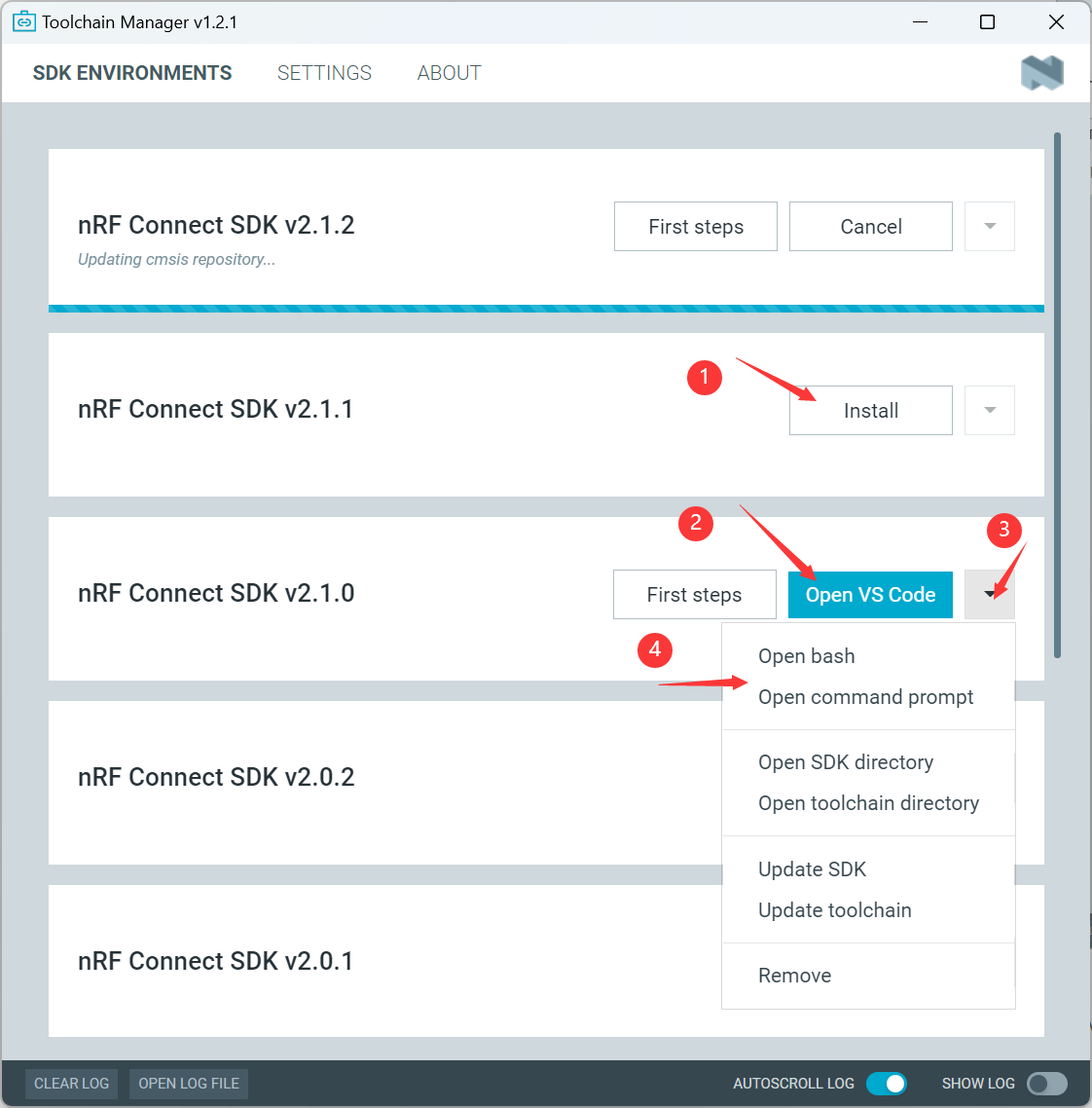Screen dimensions: 1092x1108
Task: Disable the AUTOSCROLL LOG switch
Action: (x=887, y=1084)
